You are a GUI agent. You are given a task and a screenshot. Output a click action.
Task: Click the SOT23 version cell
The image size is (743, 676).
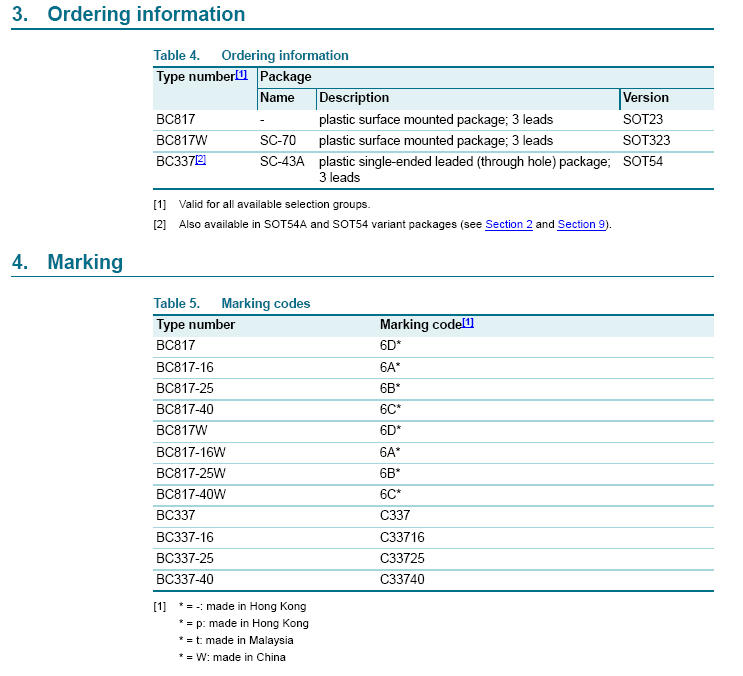[642, 119]
